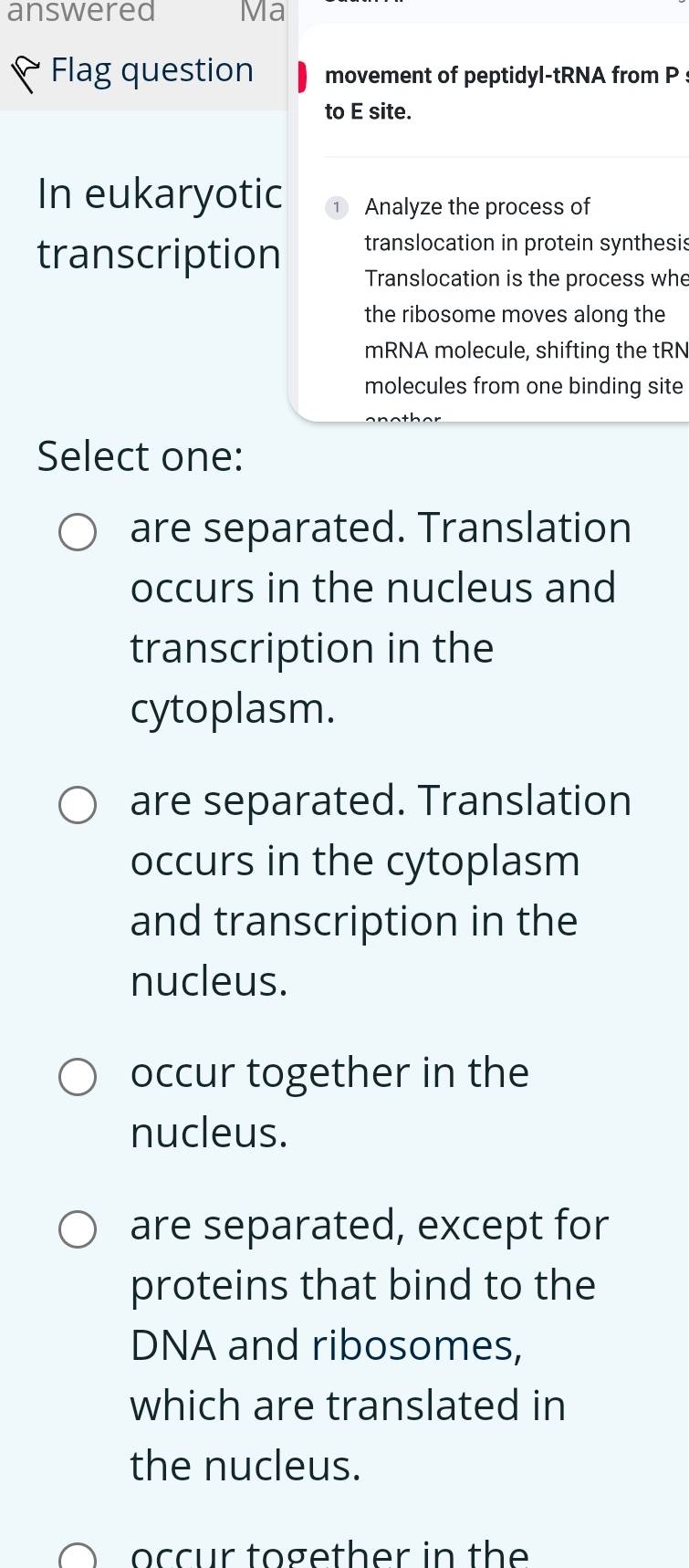Click the 'answered' status text
Image resolution: width=689 pixels, height=1568 pixels.
(x=81, y=11)
